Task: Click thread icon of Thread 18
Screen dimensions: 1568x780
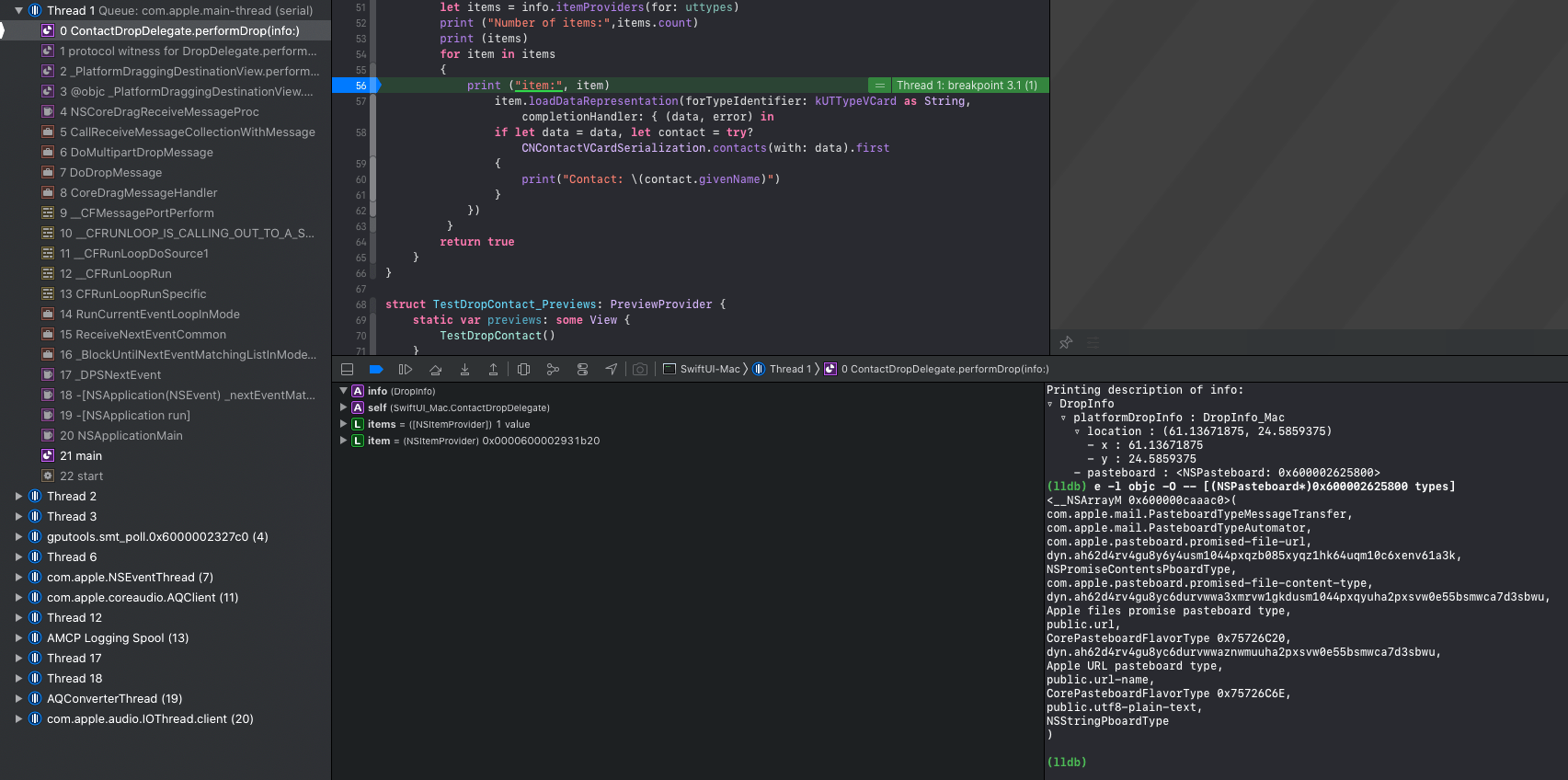Action: click(35, 679)
